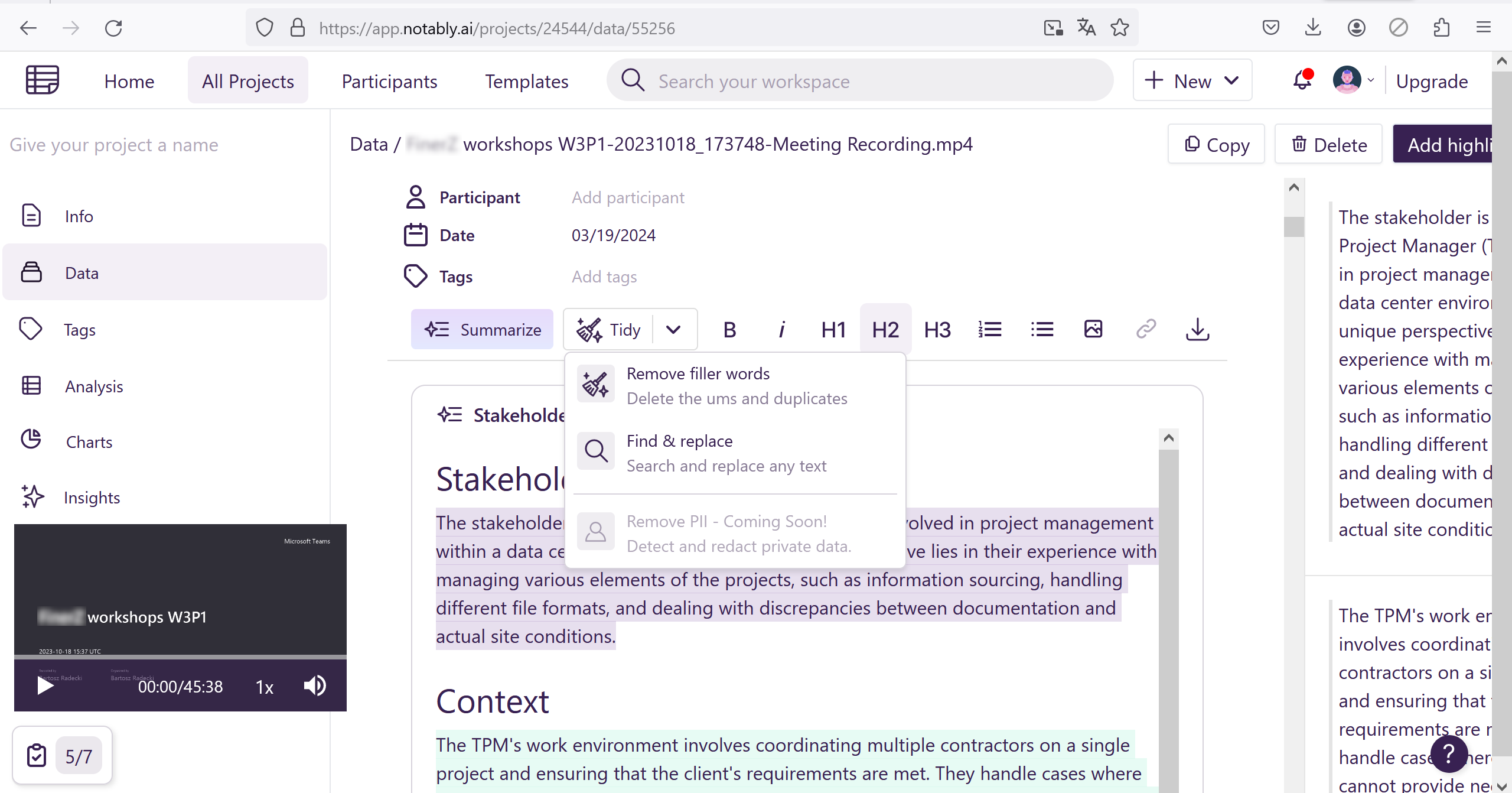1512x793 pixels.
Task: Toggle italic formatting
Action: 781,329
